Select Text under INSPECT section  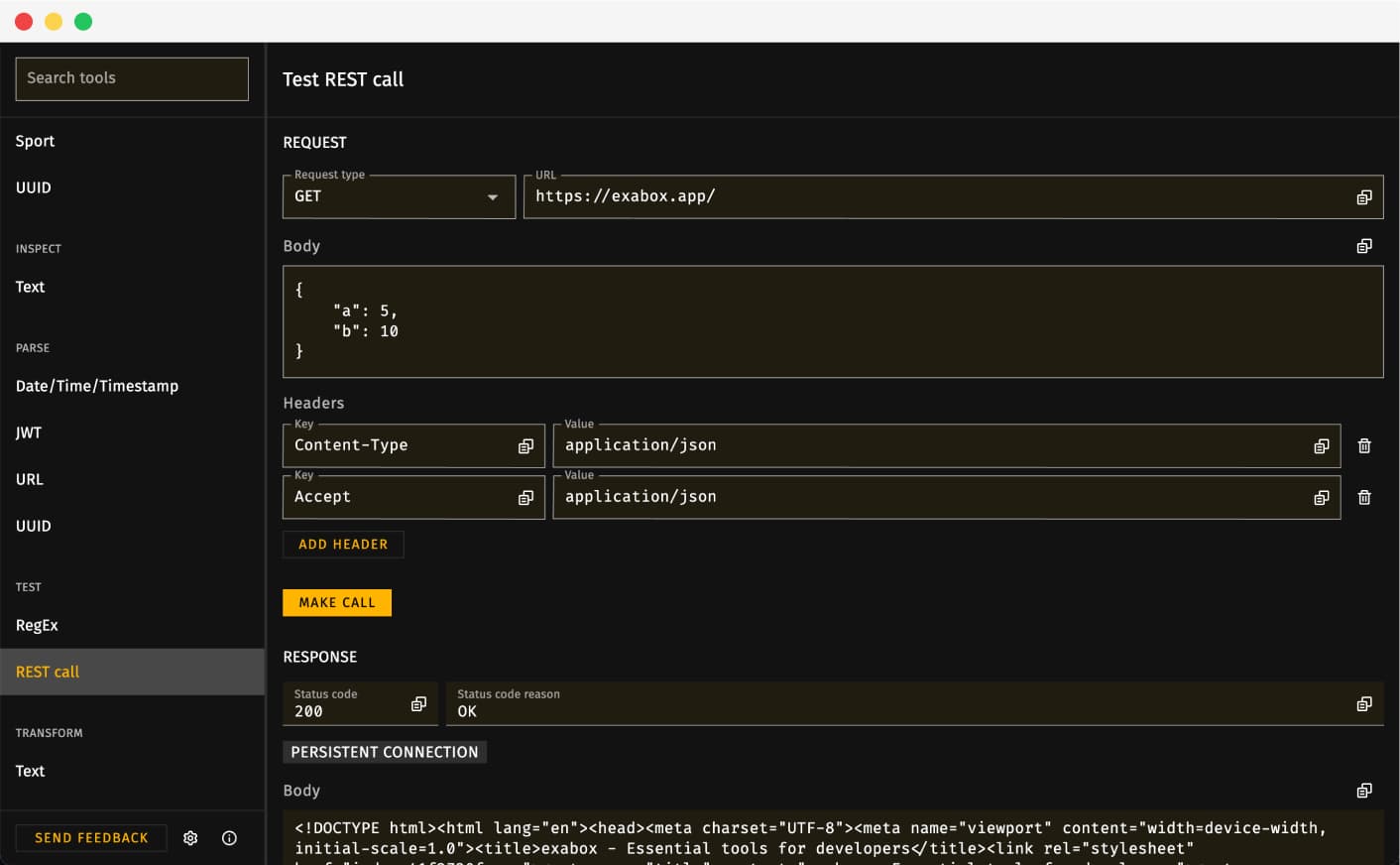click(132, 287)
